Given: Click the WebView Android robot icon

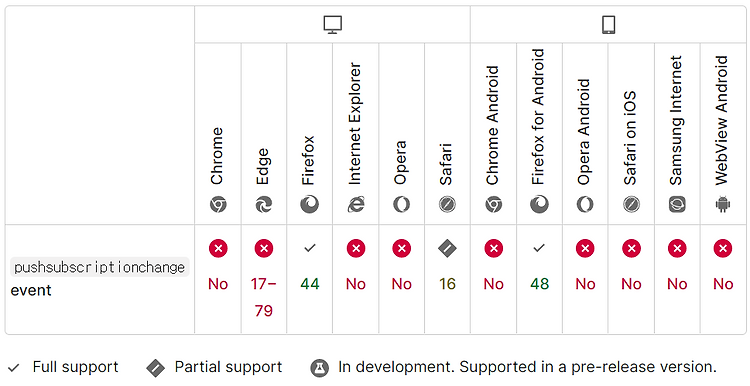Looking at the screenshot, I should [x=723, y=205].
